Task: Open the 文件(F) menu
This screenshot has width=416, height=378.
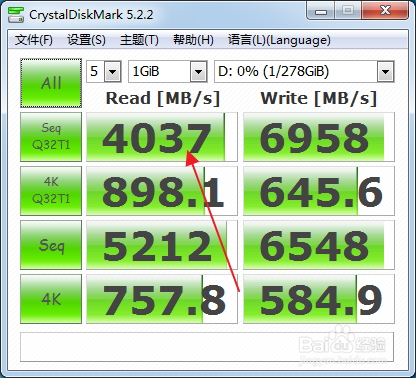Action: [34, 40]
